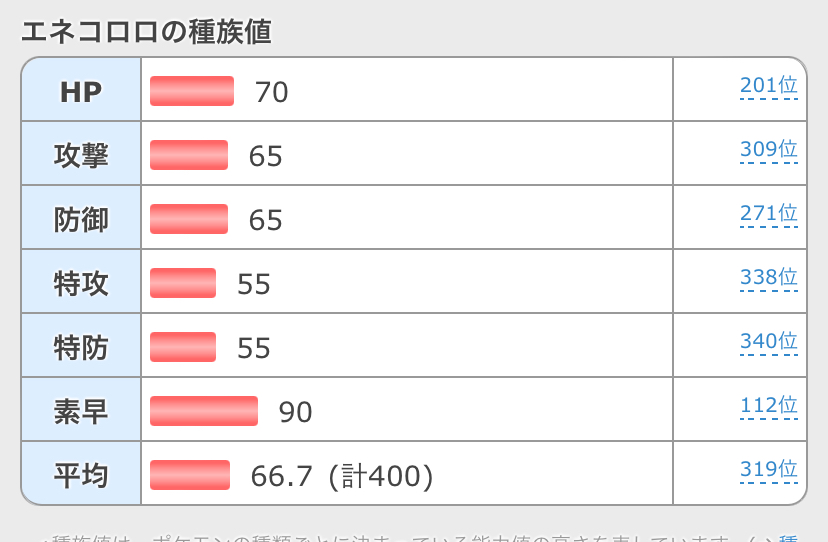Click the 201位 rank link for HP
Screen dimensions: 828x542
(768, 86)
